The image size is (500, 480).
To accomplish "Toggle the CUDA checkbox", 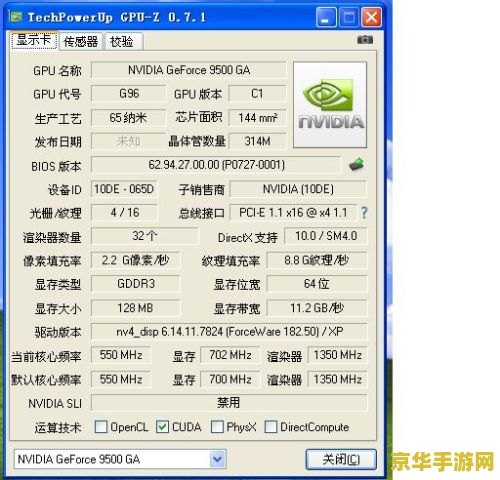I will click(x=162, y=427).
